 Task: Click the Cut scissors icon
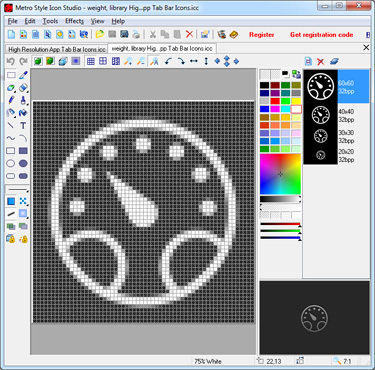tap(153, 34)
